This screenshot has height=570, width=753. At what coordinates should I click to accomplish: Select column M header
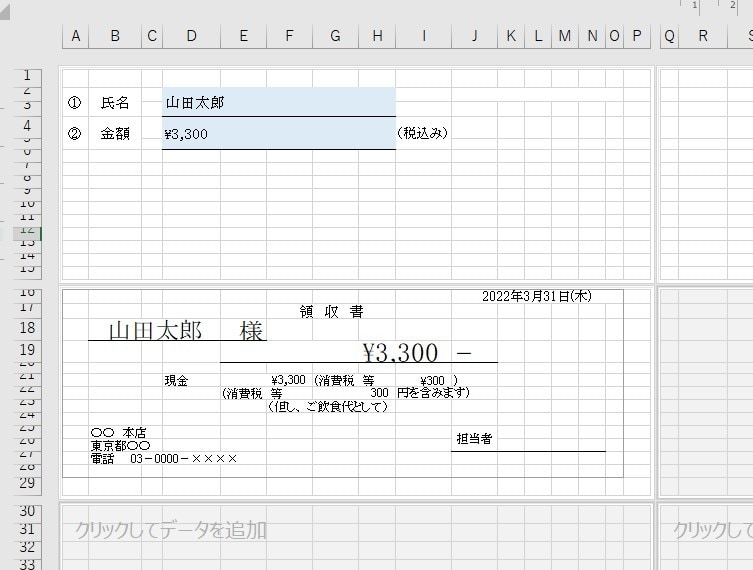(565, 36)
